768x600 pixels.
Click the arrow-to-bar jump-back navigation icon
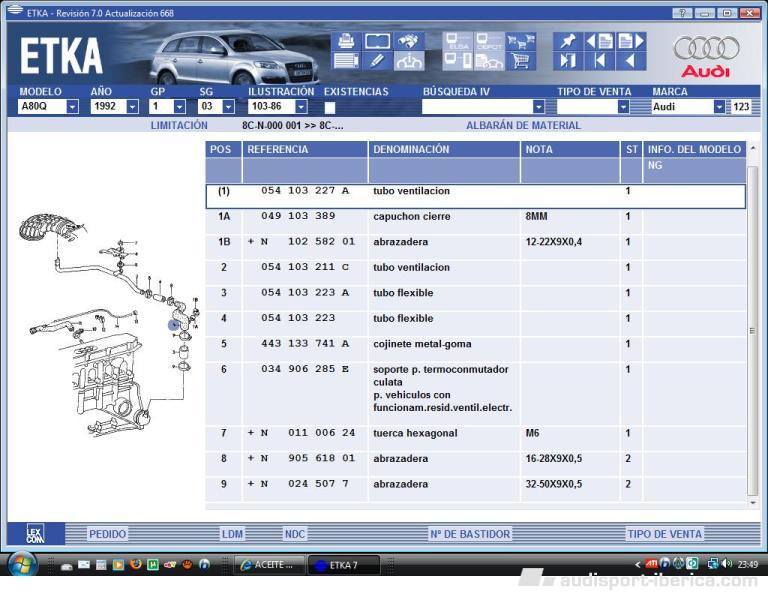(x=599, y=61)
